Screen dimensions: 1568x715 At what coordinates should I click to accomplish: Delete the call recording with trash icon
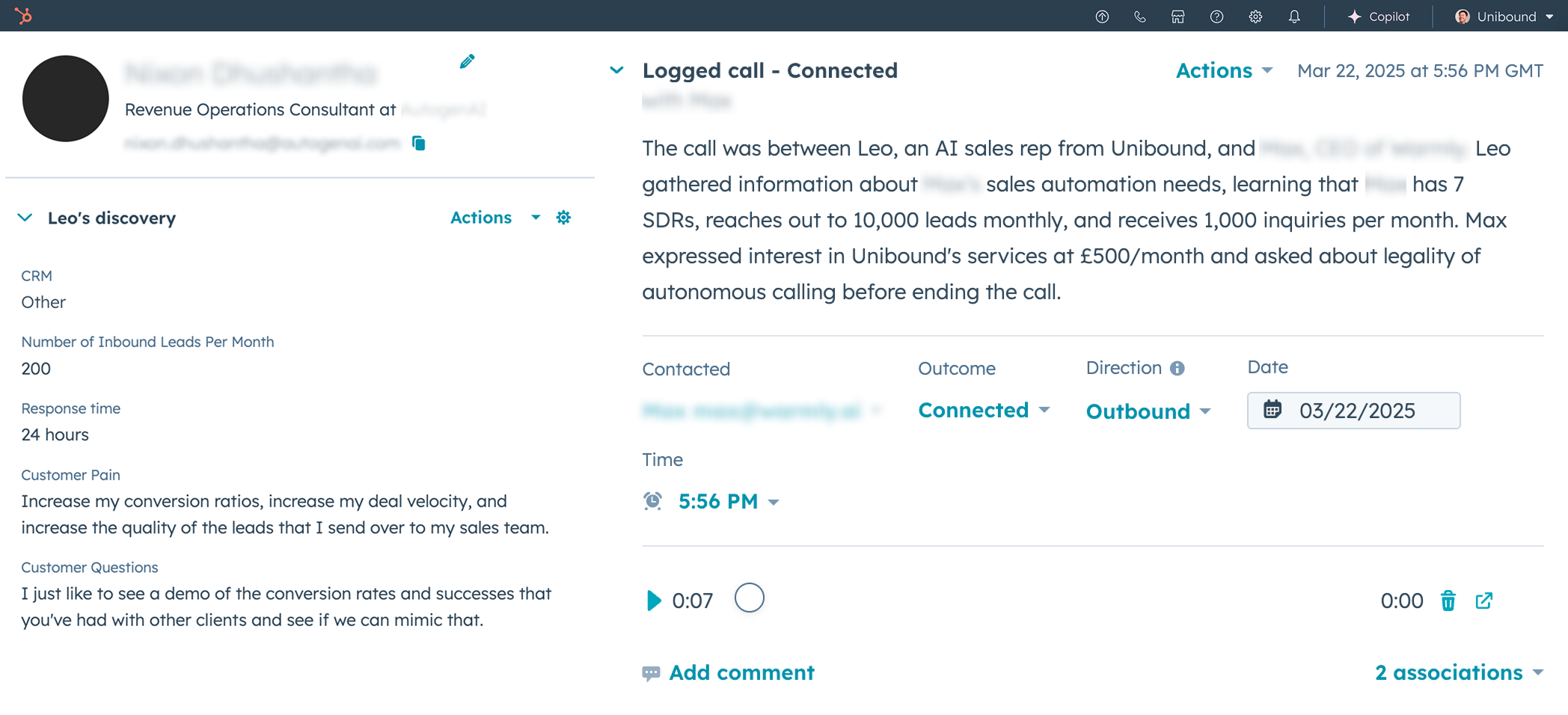[x=1448, y=601]
